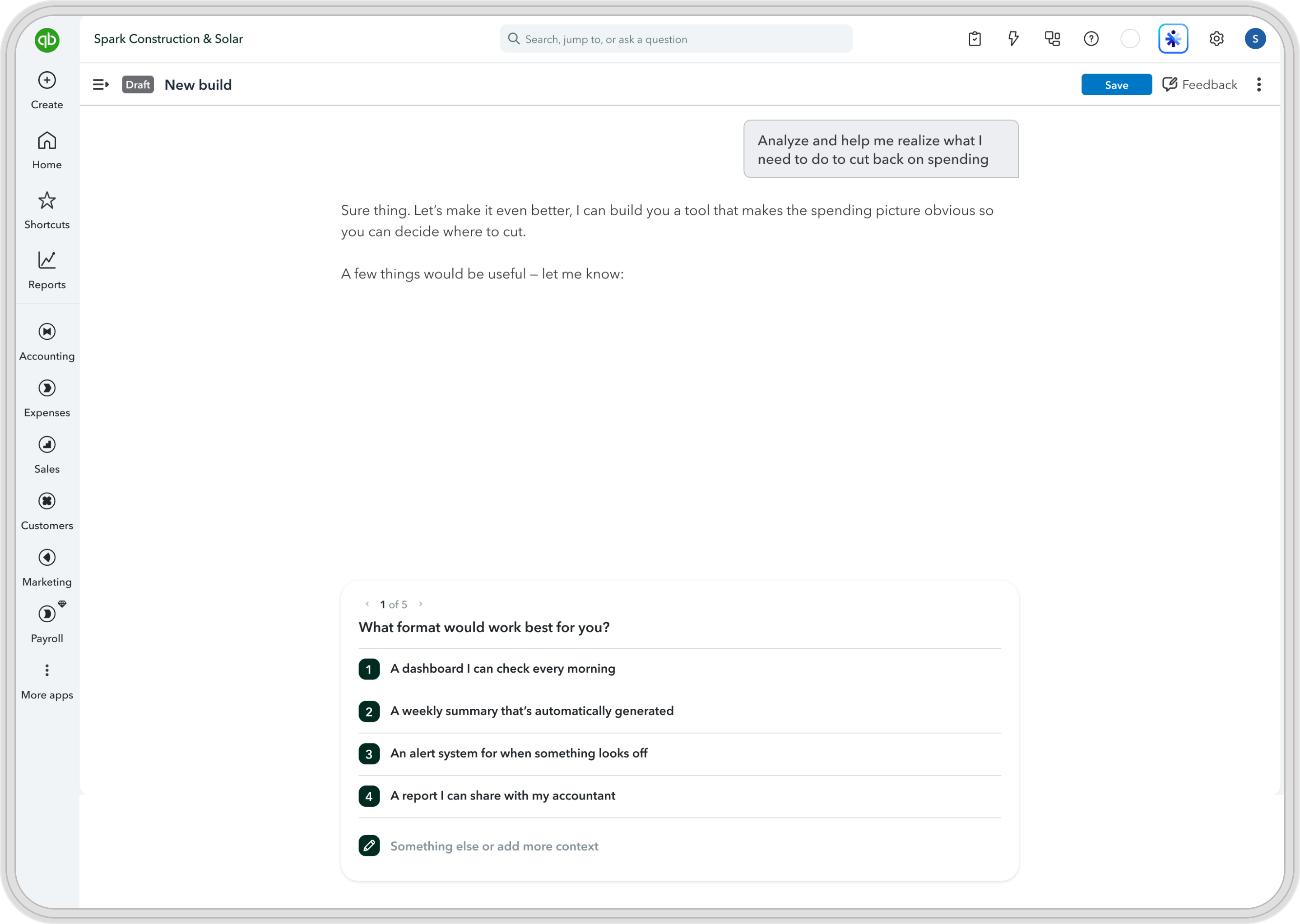This screenshot has width=1300, height=924.
Task: Show More apps in sidebar
Action: tap(46, 682)
